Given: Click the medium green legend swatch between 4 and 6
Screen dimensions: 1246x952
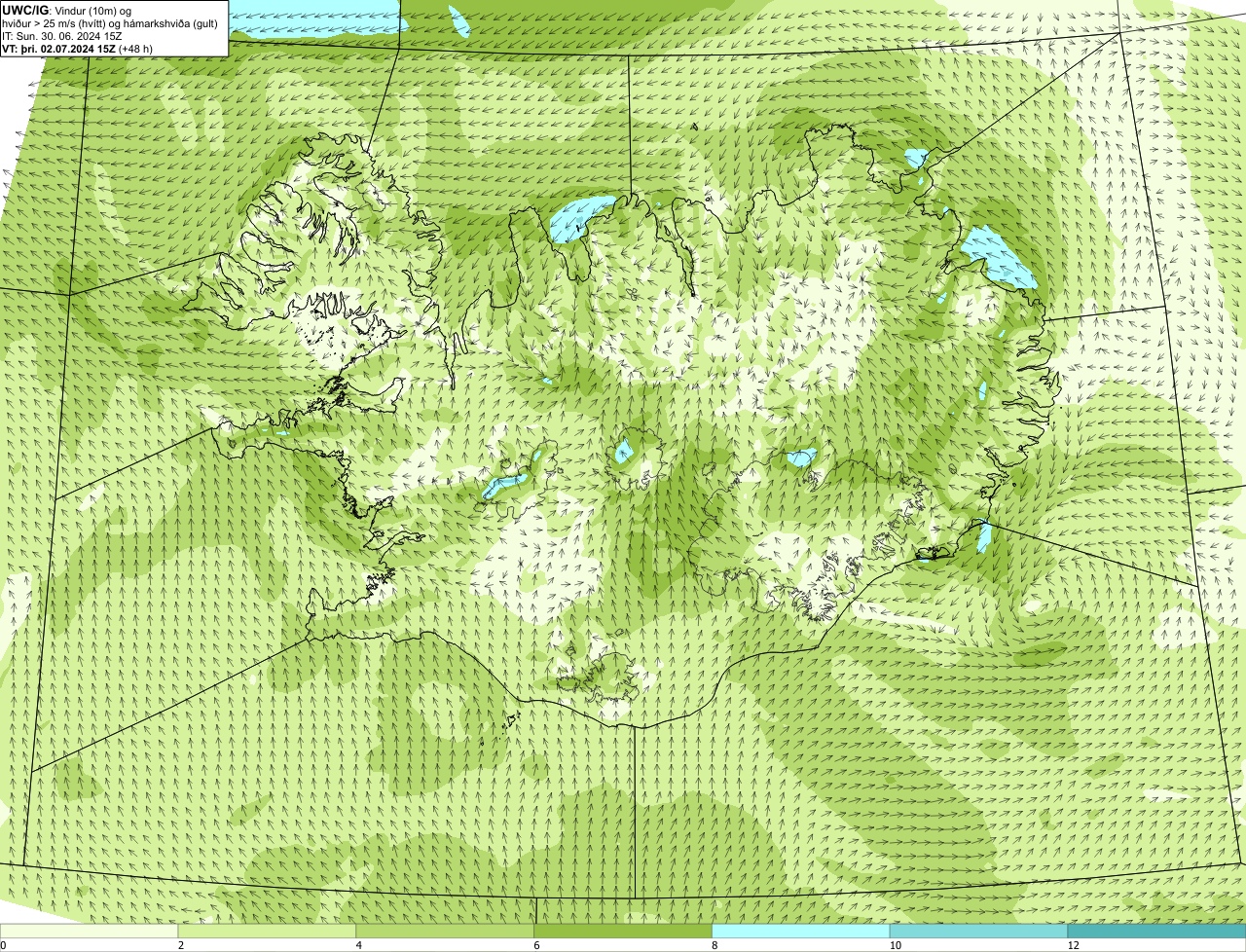Looking at the screenshot, I should (446, 931).
